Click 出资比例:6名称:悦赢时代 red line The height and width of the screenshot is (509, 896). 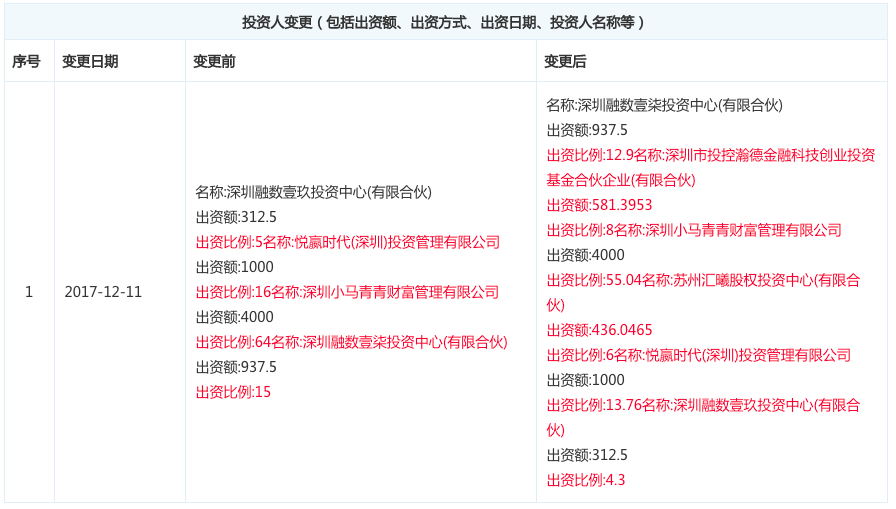(698, 355)
